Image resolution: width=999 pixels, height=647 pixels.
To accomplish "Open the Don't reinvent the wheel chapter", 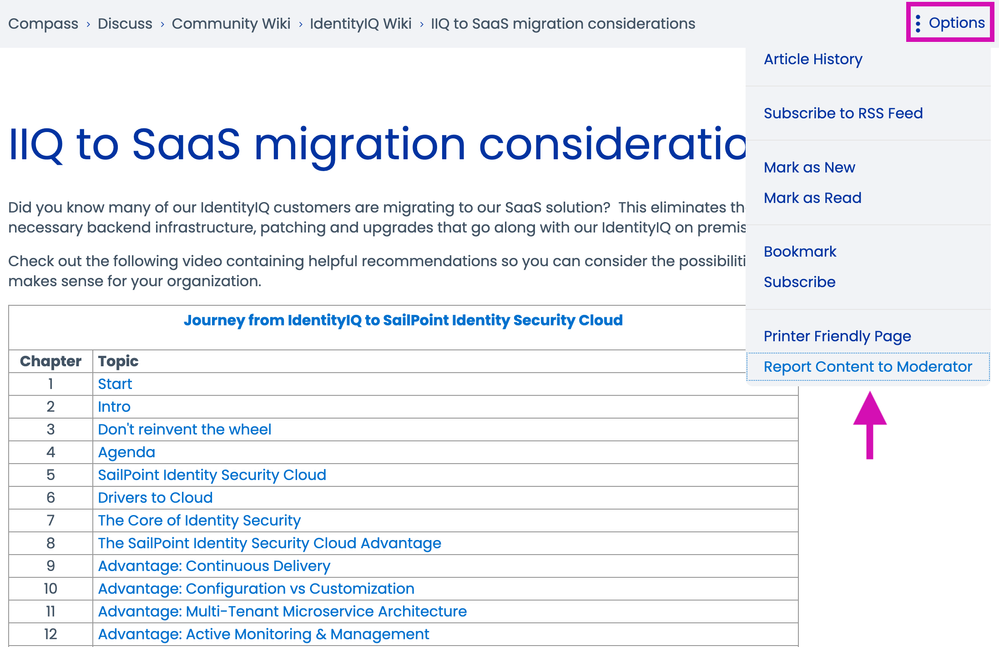I will click(184, 429).
